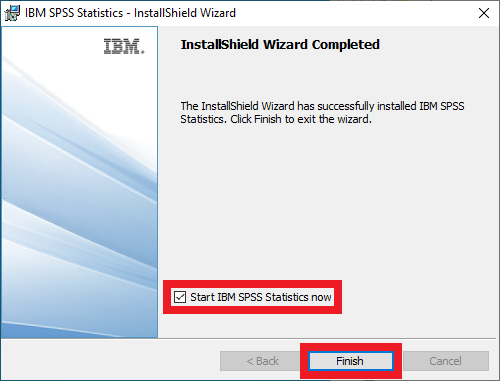Click the installer icon in title bar

pyautogui.click(x=12, y=13)
